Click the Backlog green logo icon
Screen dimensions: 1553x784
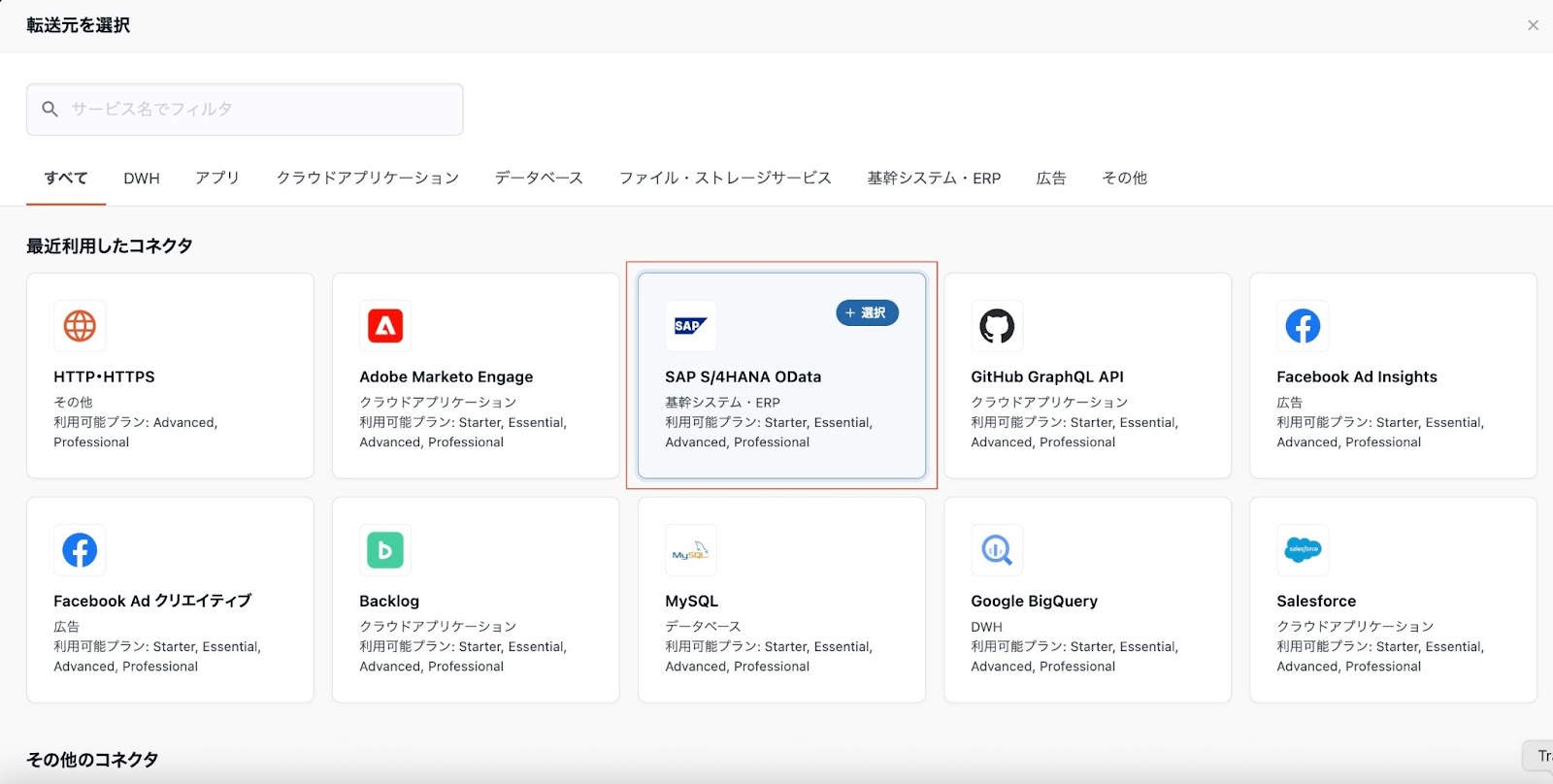[385, 550]
